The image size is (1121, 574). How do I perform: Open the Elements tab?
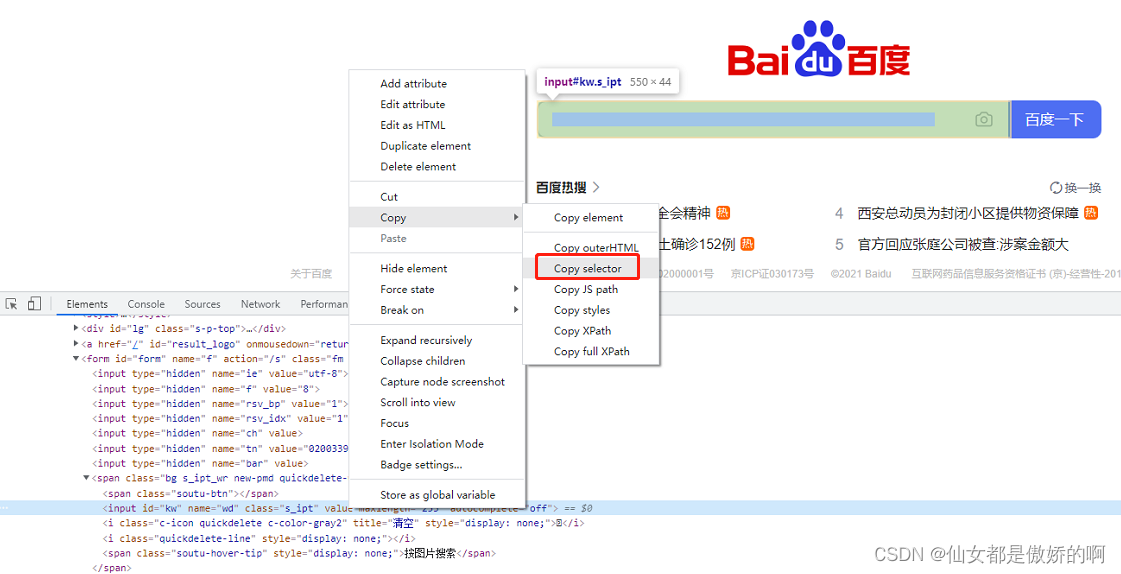(87, 304)
